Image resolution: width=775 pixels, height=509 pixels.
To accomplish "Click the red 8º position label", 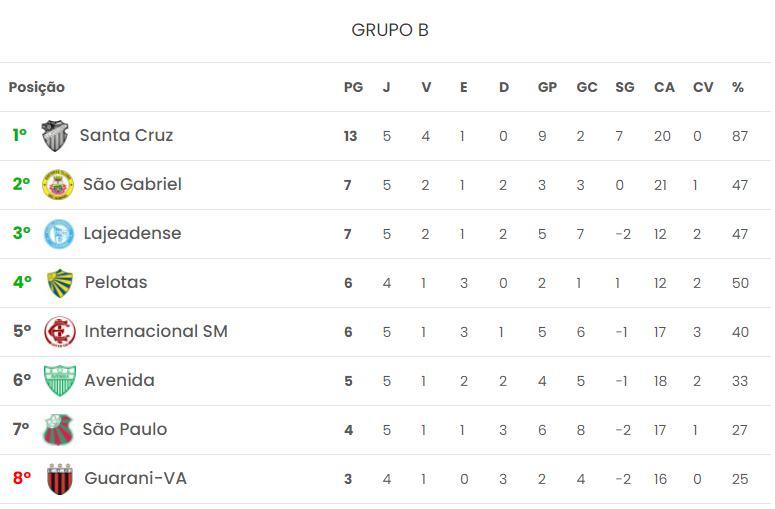I will click(x=22, y=478).
